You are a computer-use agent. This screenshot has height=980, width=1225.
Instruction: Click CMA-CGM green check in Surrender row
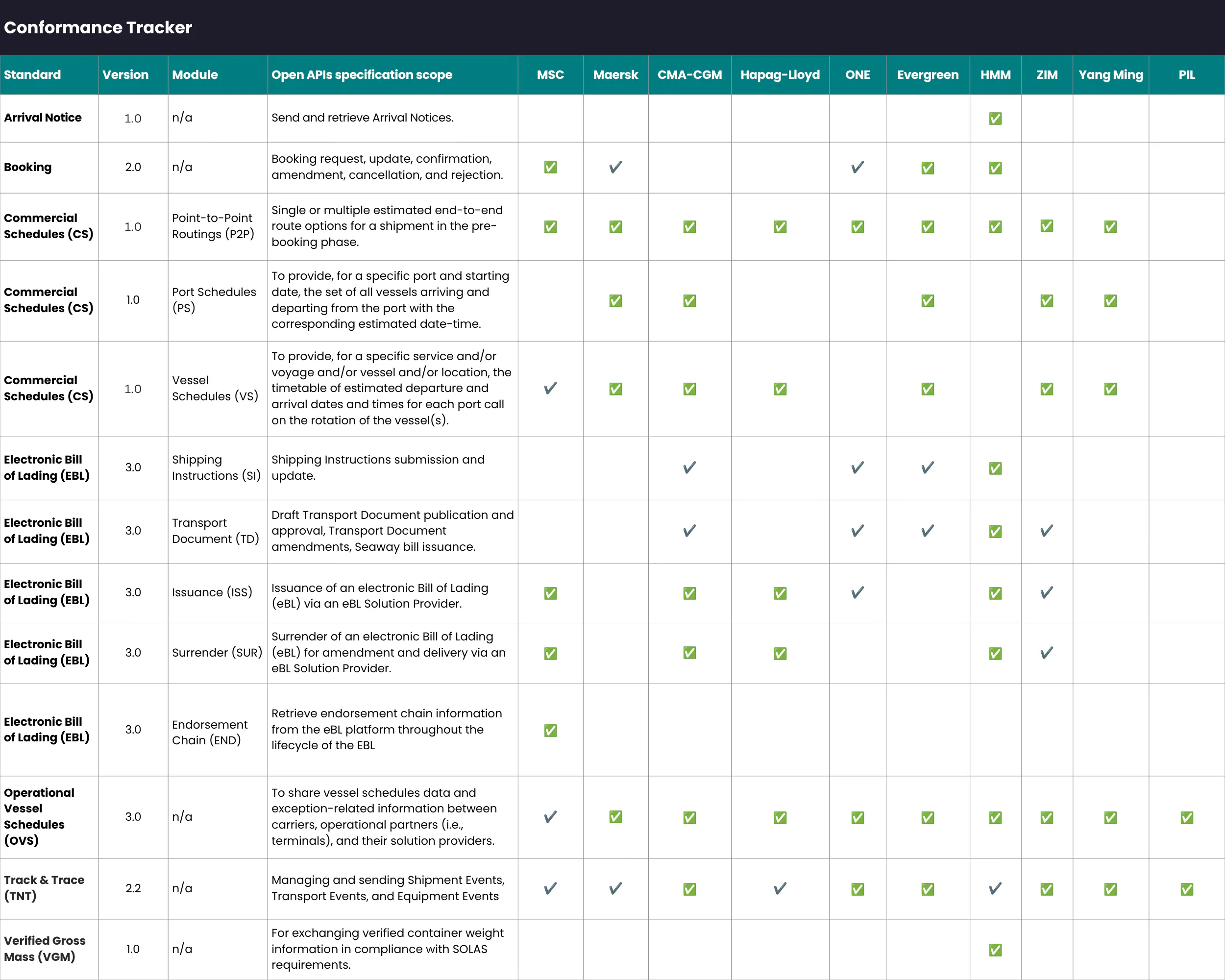point(689,653)
